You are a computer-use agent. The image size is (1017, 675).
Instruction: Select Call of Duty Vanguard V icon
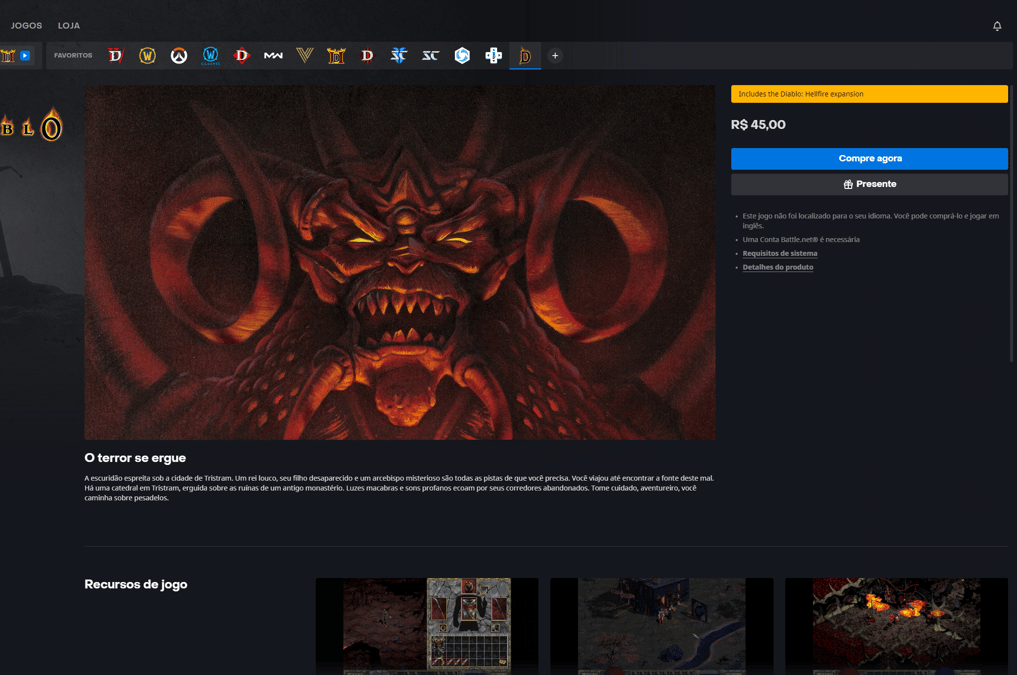(305, 56)
